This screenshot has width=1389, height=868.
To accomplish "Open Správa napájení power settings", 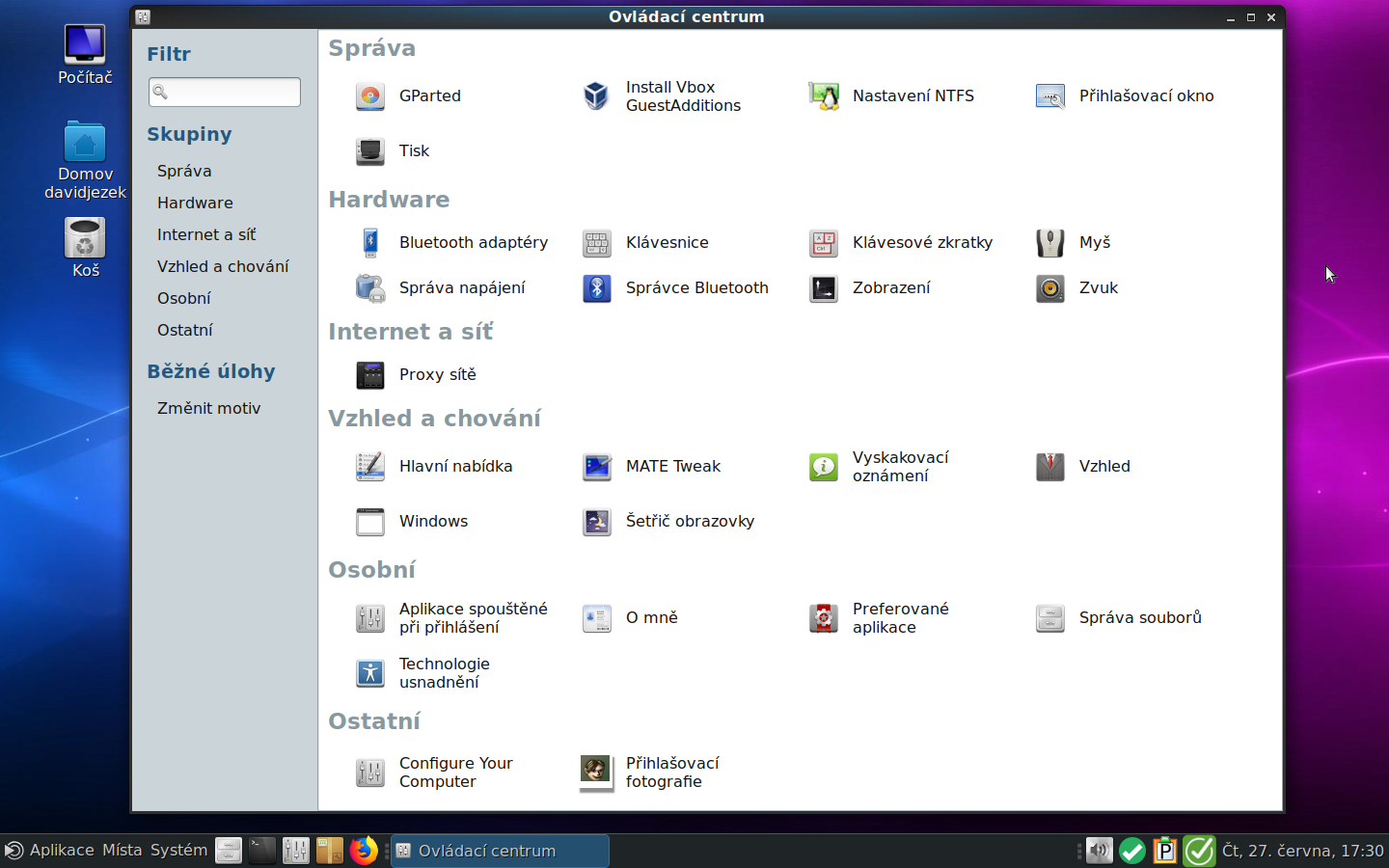I will tap(440, 288).
